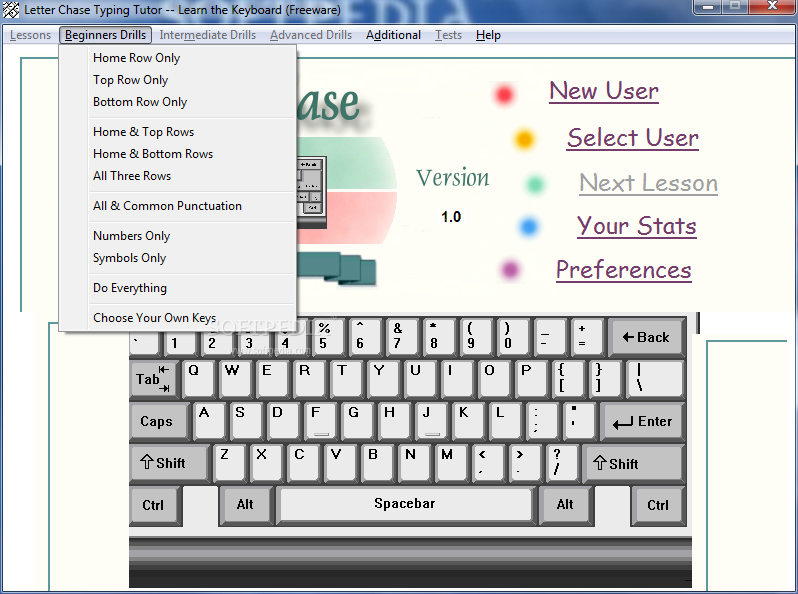
Task: Click the Spacebar key
Action: point(405,504)
